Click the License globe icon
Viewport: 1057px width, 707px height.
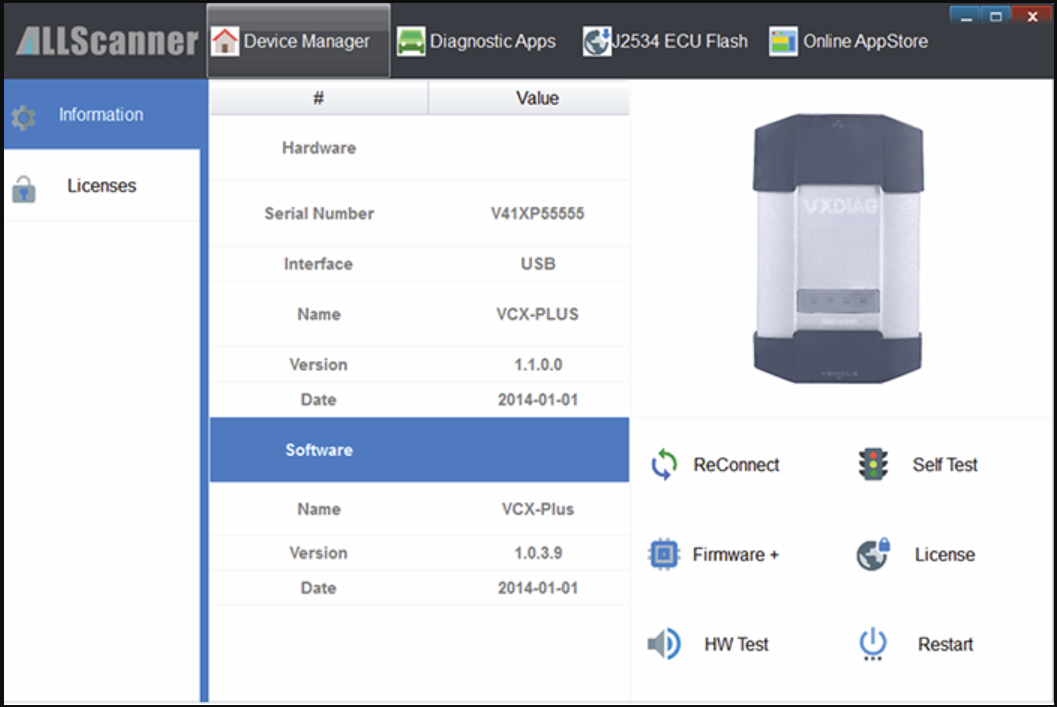click(x=872, y=554)
